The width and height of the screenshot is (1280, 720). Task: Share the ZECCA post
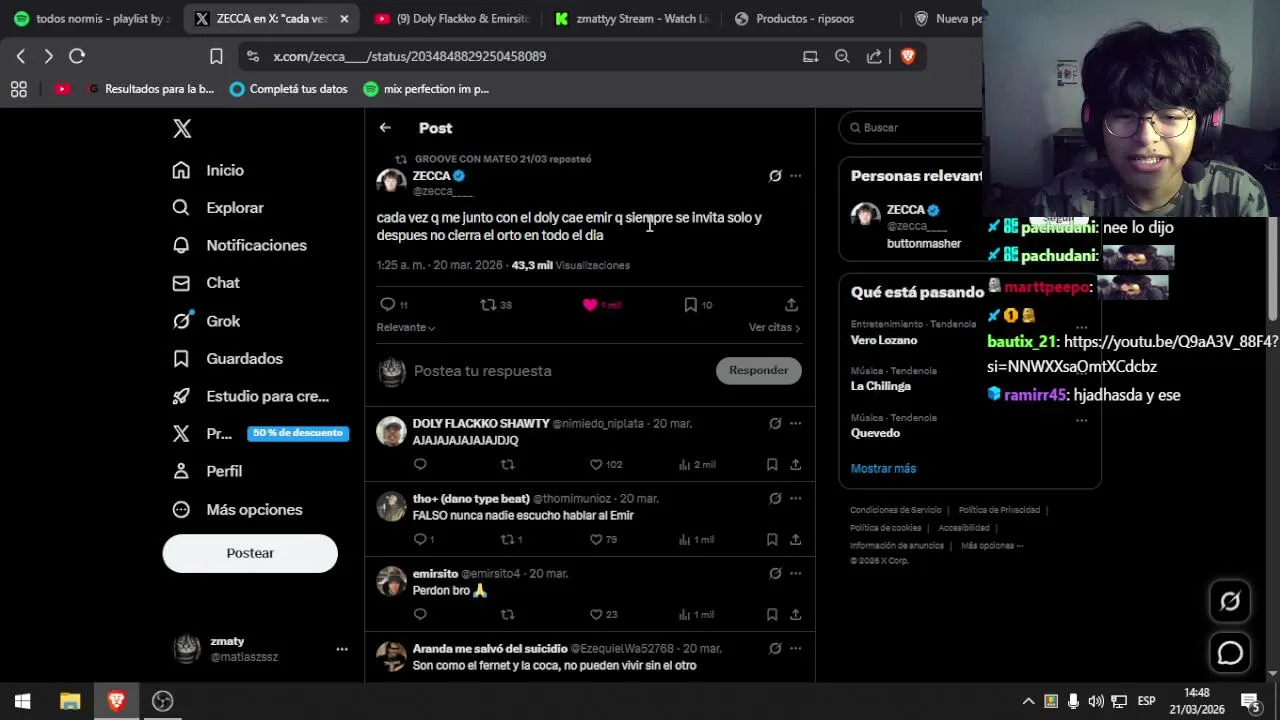[x=791, y=305]
